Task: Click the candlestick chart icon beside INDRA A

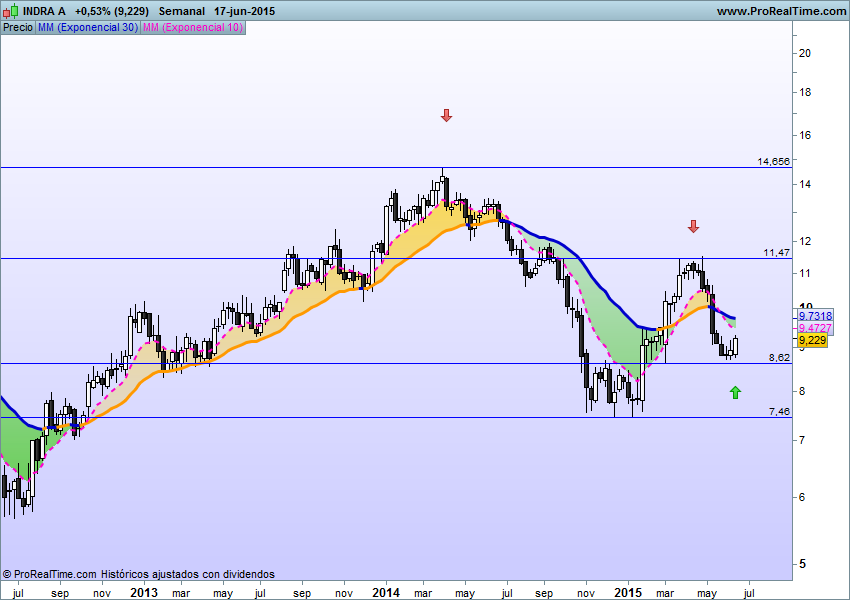Action: tap(11, 10)
